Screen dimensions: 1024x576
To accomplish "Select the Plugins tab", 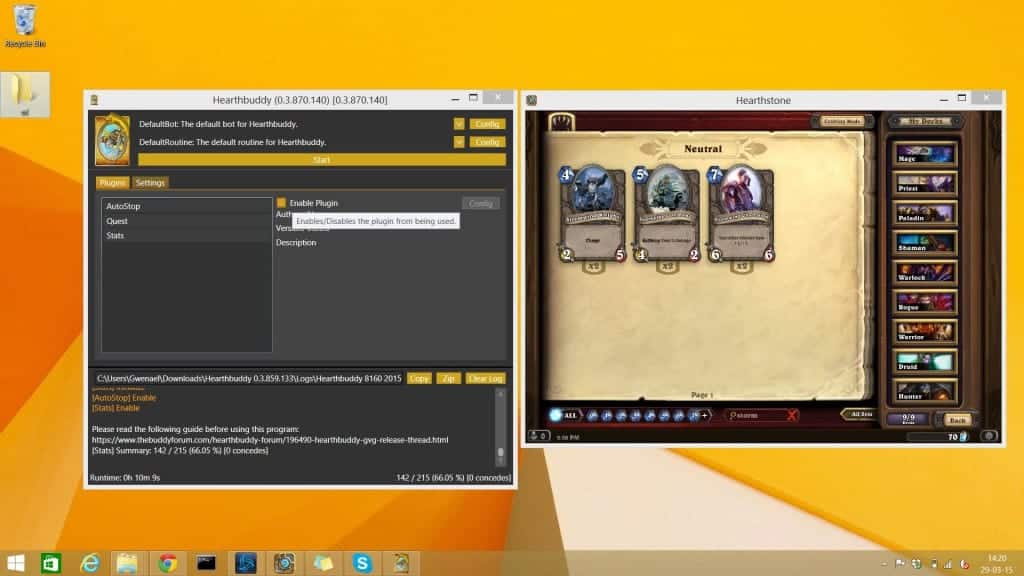I will tap(113, 183).
